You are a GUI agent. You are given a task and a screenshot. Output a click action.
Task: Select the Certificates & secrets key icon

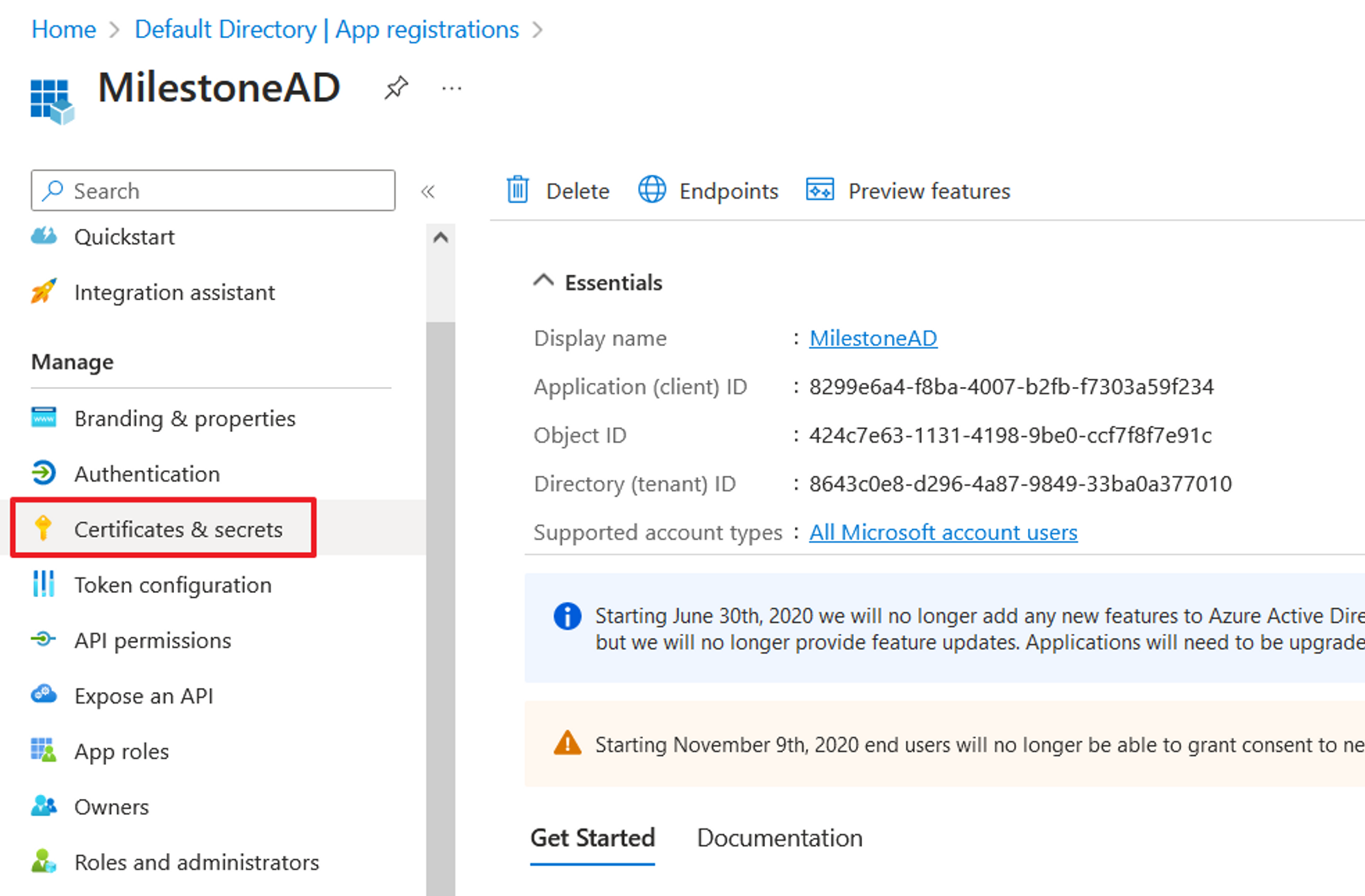pos(43,528)
